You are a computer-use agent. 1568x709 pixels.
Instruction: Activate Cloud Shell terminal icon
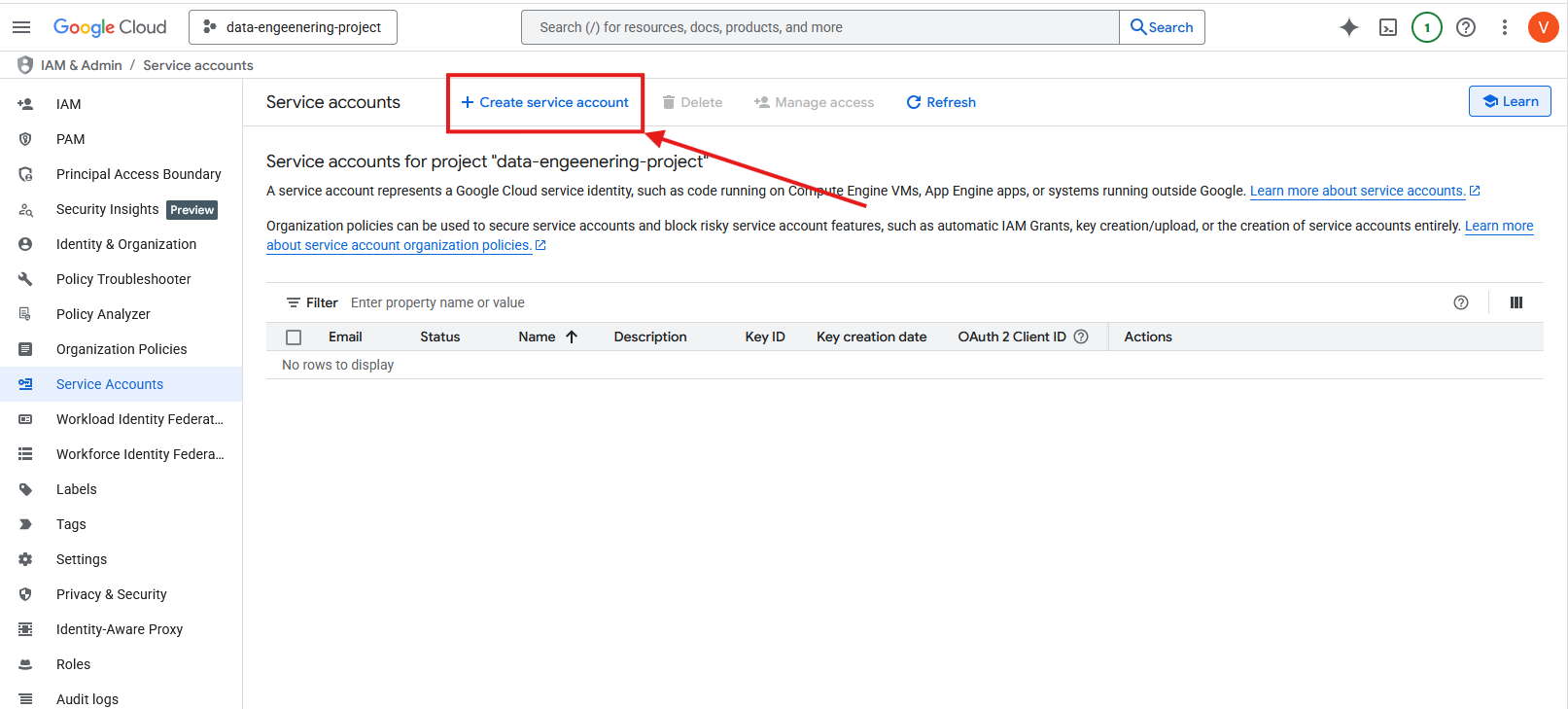point(1388,27)
